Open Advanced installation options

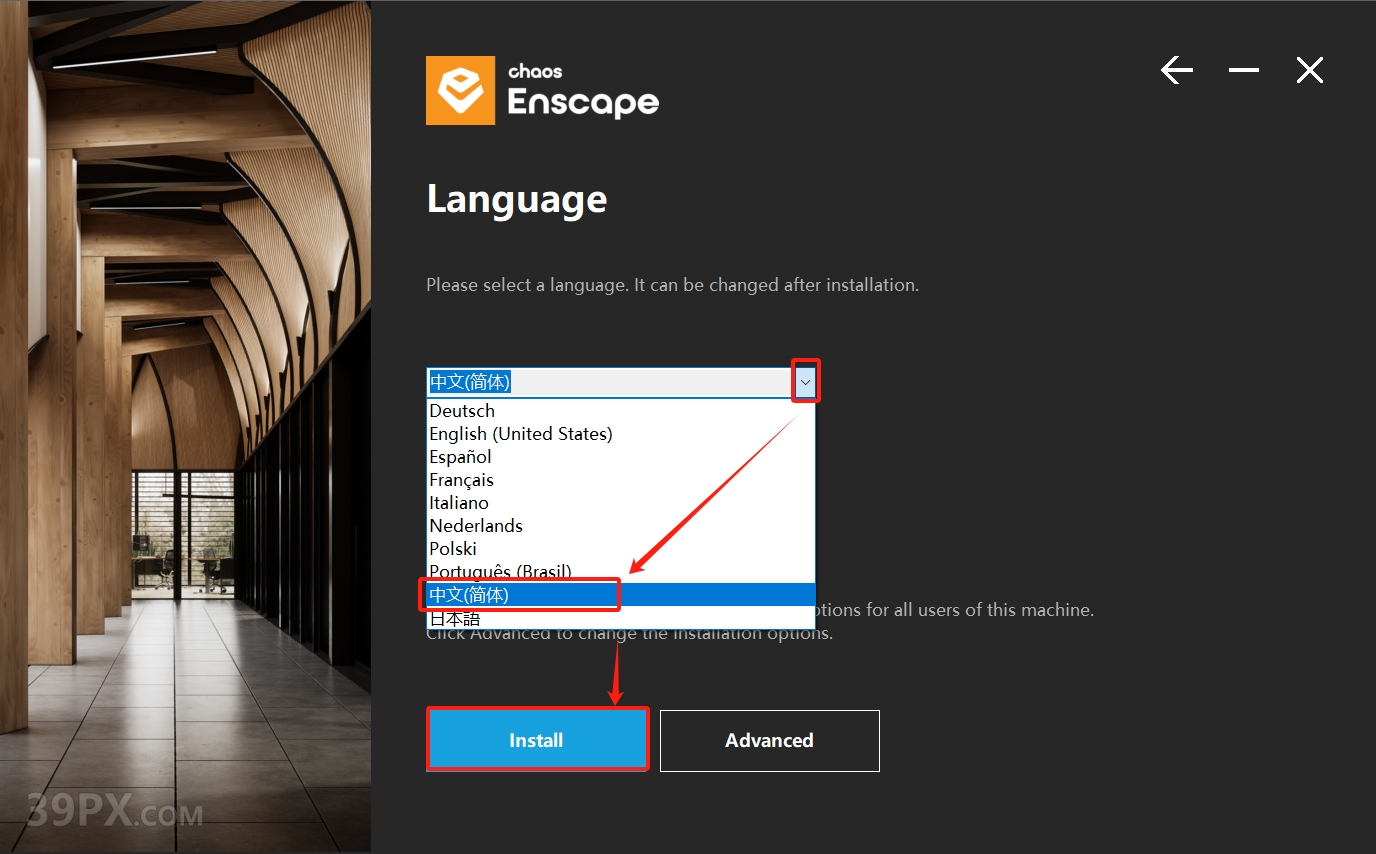click(x=769, y=740)
